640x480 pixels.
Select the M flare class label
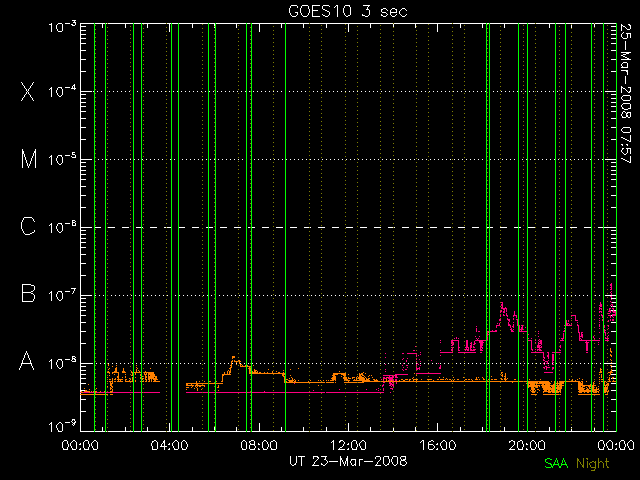(x=29, y=159)
